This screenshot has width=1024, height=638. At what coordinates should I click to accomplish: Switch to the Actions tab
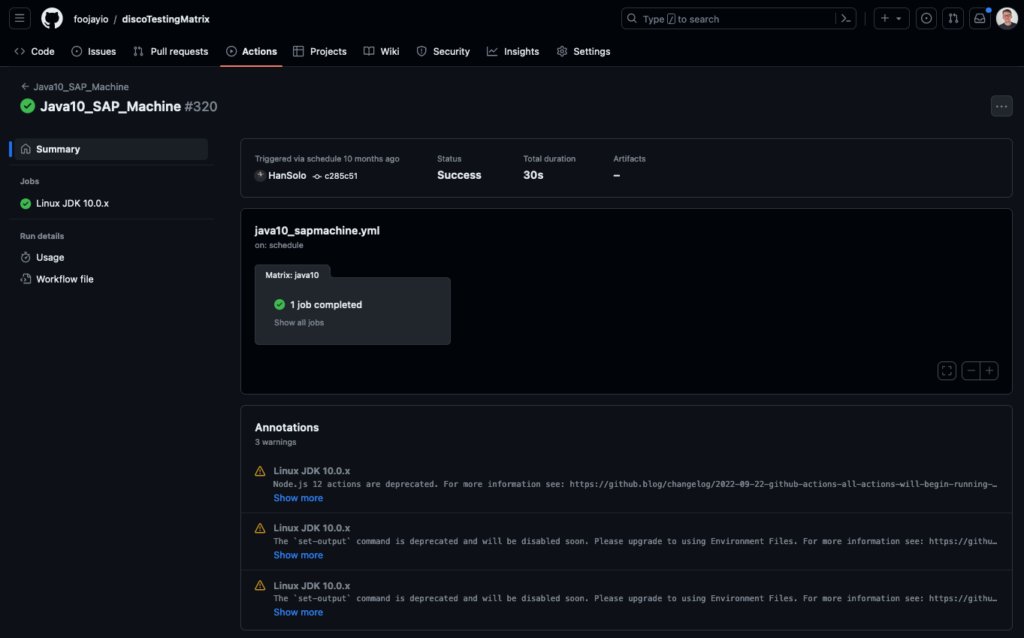pos(251,51)
